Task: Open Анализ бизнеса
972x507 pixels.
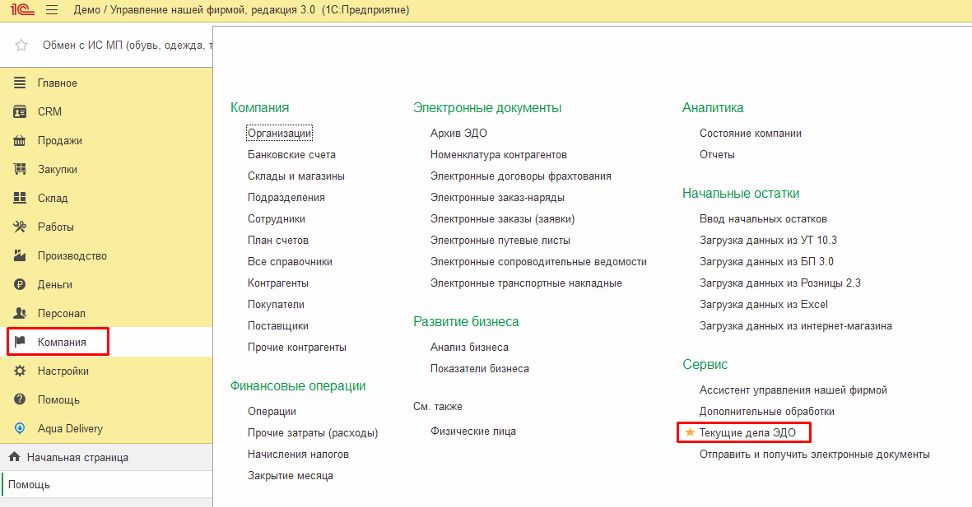Action: coord(469,347)
